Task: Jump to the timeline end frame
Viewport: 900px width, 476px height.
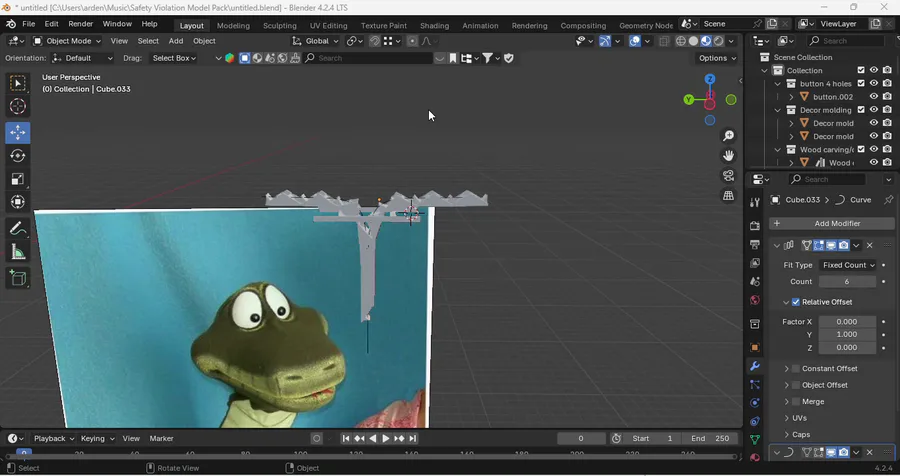Action: click(x=413, y=438)
